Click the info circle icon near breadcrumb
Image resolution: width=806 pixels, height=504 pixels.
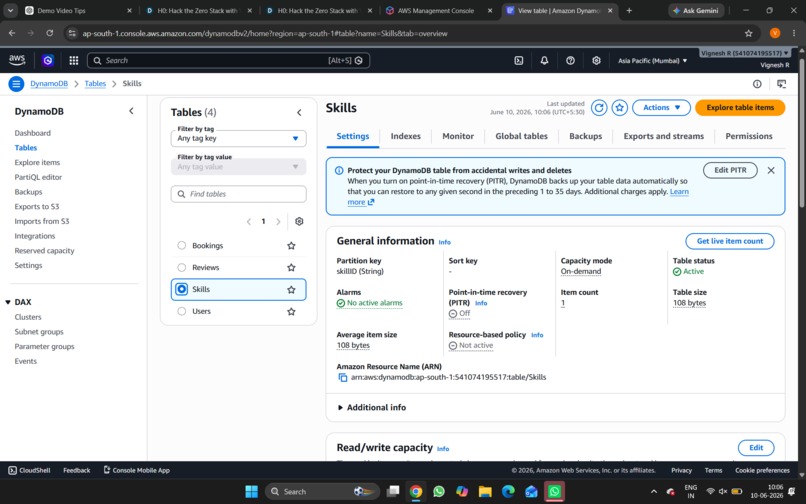pos(757,84)
